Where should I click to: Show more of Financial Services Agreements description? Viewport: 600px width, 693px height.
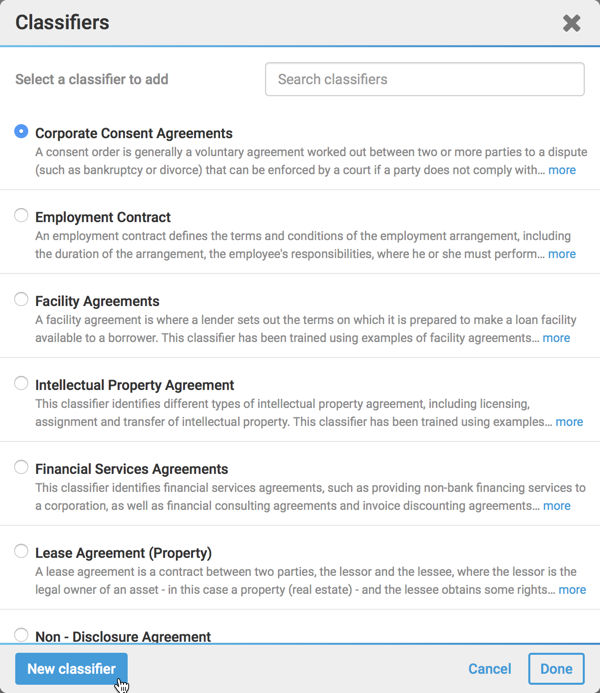pyautogui.click(x=557, y=506)
